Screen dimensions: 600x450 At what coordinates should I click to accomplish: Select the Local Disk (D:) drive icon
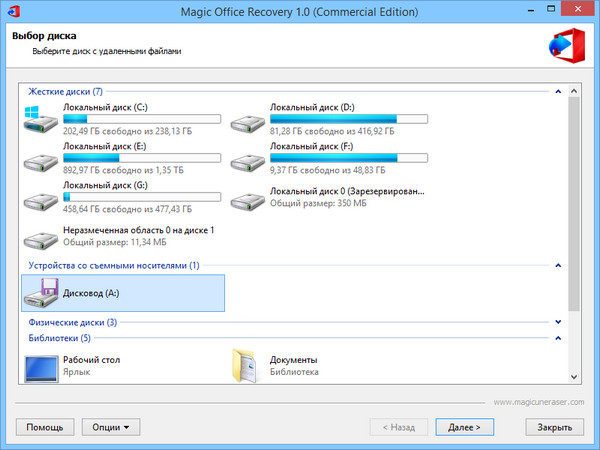point(248,124)
